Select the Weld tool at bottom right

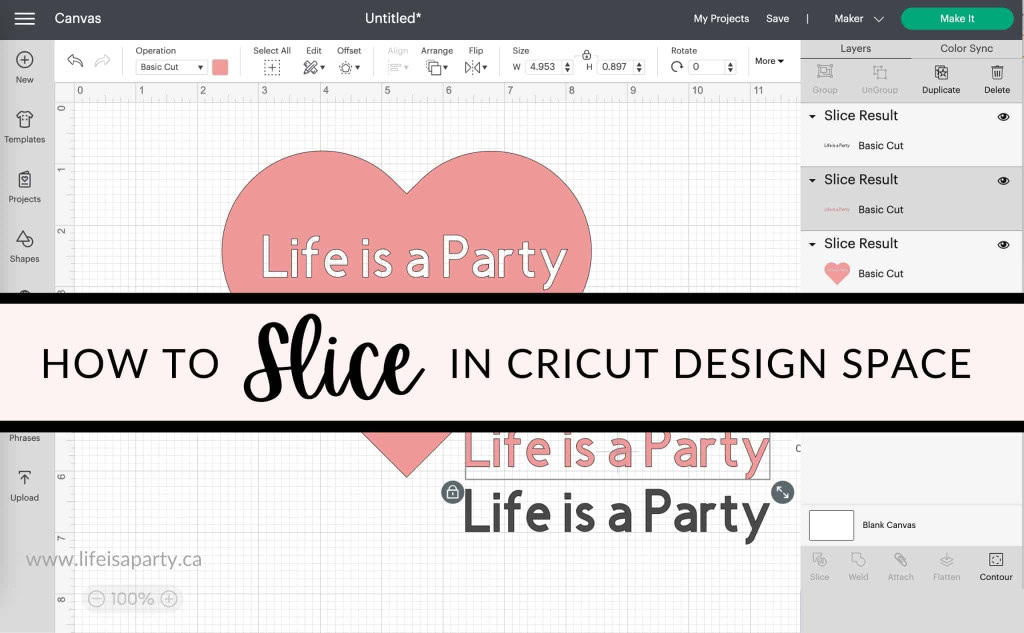pyautogui.click(x=858, y=567)
